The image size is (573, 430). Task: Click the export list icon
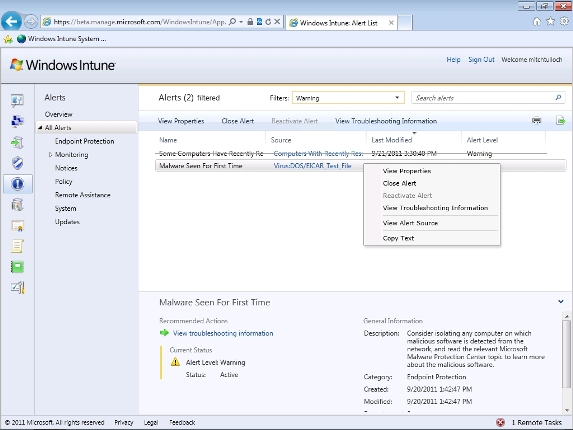tap(560, 121)
